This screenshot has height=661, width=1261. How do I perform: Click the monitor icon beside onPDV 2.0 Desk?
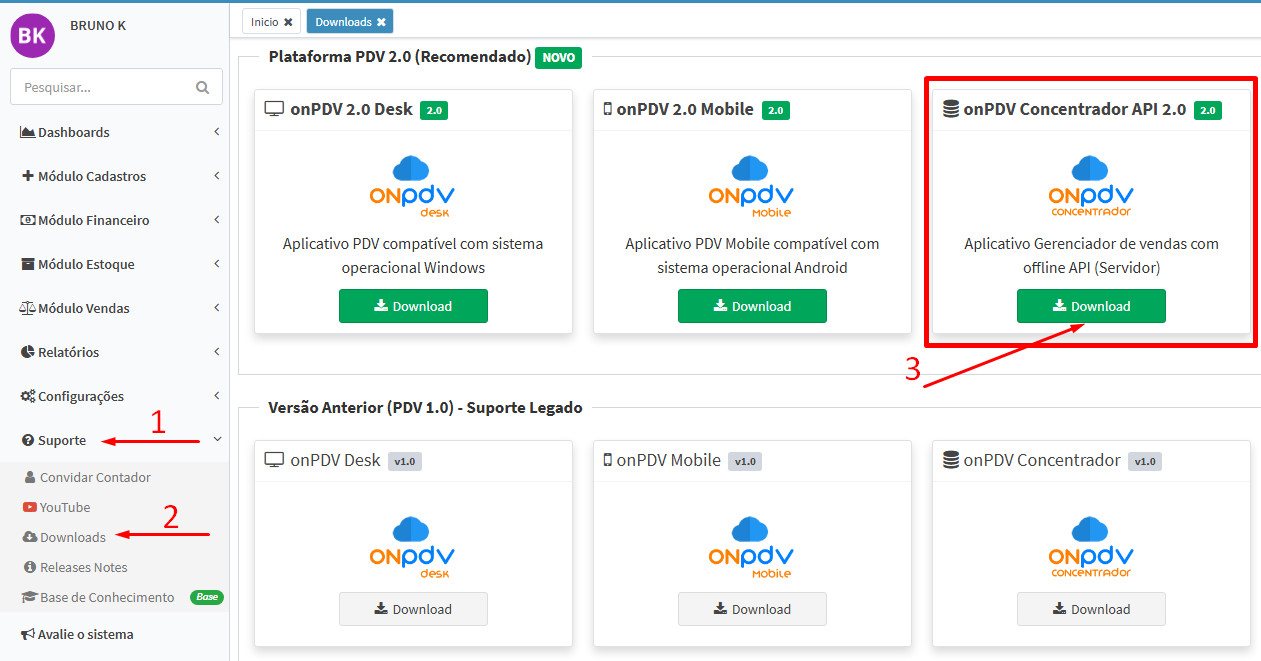click(274, 109)
